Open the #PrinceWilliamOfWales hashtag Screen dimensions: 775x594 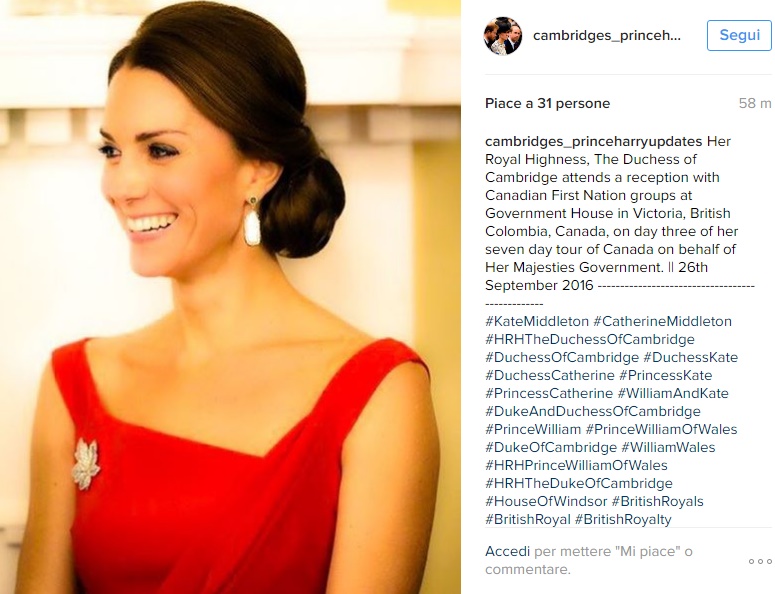pos(661,429)
